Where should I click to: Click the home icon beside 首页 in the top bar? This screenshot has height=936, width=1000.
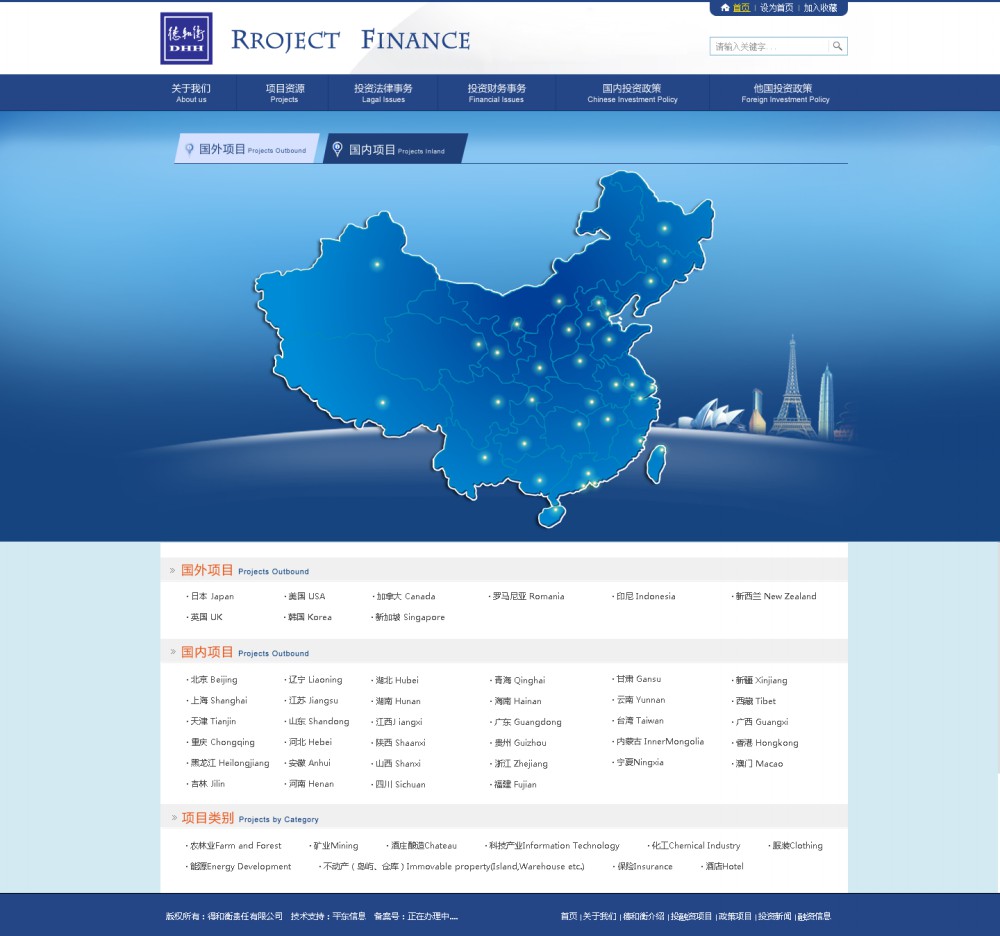pyautogui.click(x=724, y=8)
